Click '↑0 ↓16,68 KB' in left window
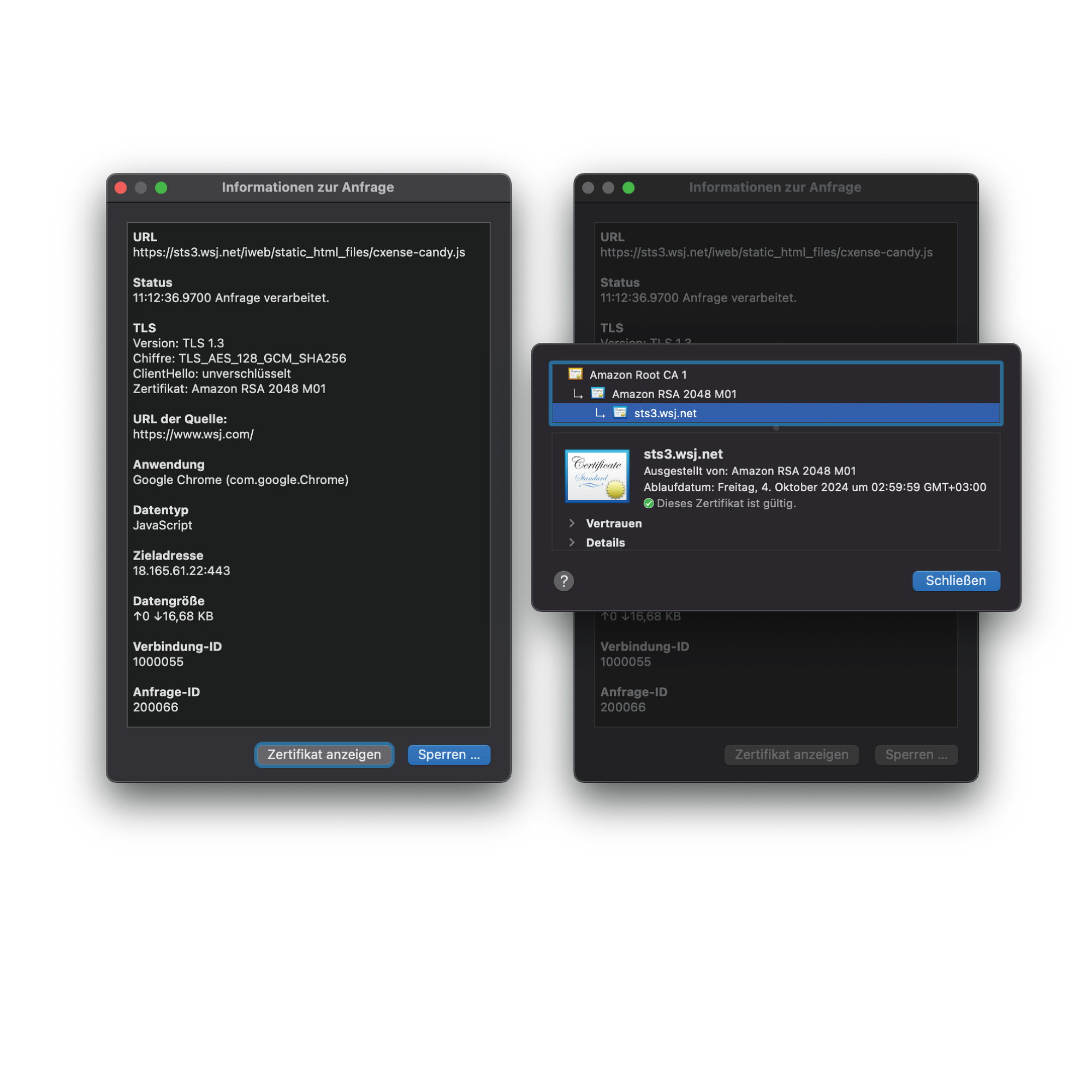Viewport: 1092px width, 1092px height. click(174, 616)
